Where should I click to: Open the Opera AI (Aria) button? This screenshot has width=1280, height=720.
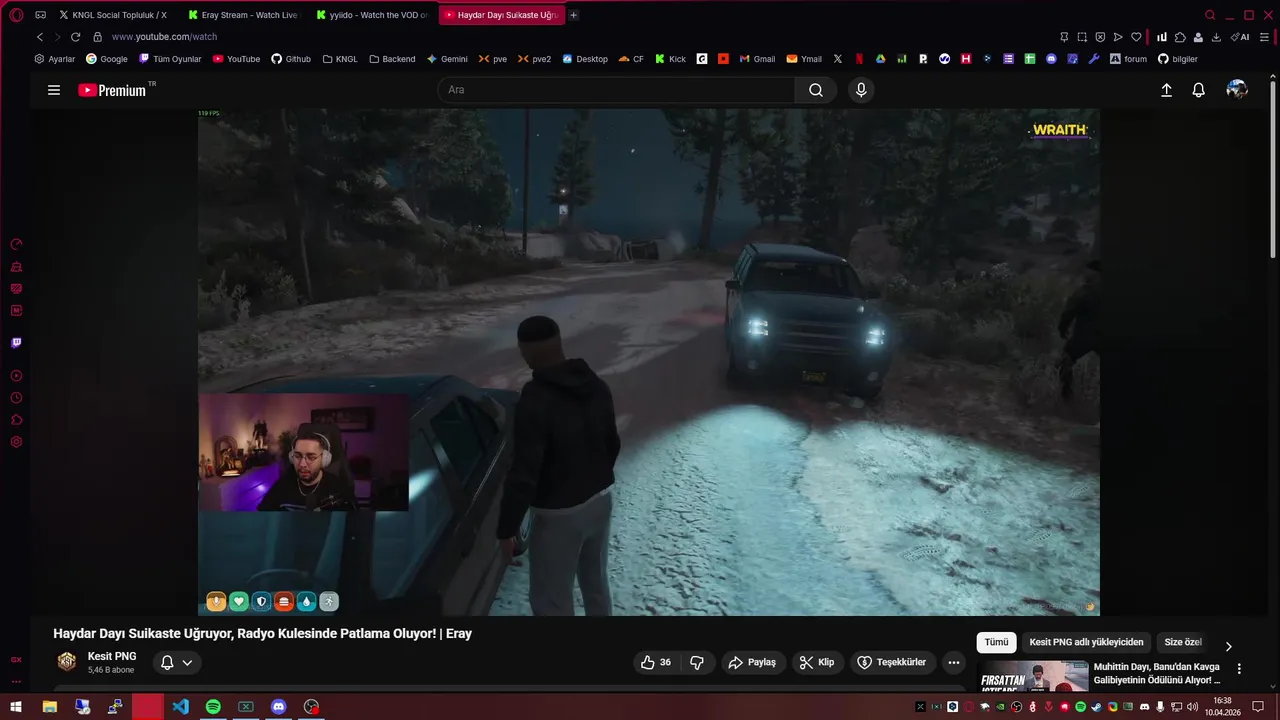tap(1240, 37)
